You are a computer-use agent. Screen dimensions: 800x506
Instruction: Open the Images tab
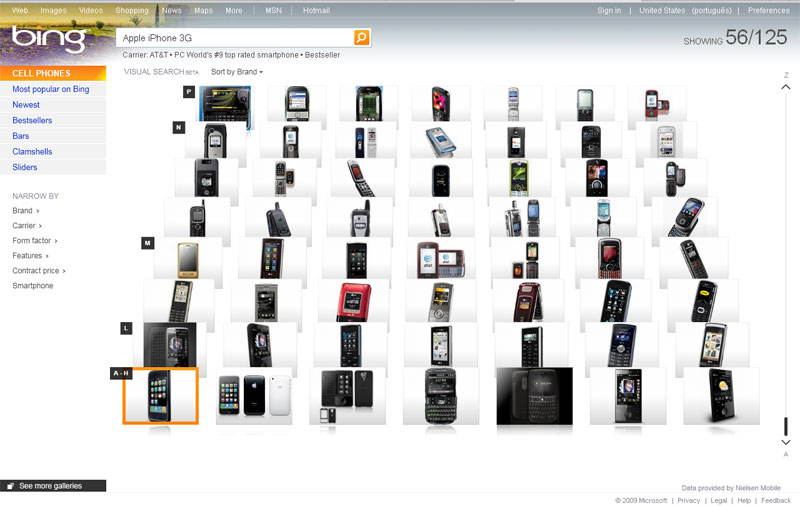coord(53,10)
